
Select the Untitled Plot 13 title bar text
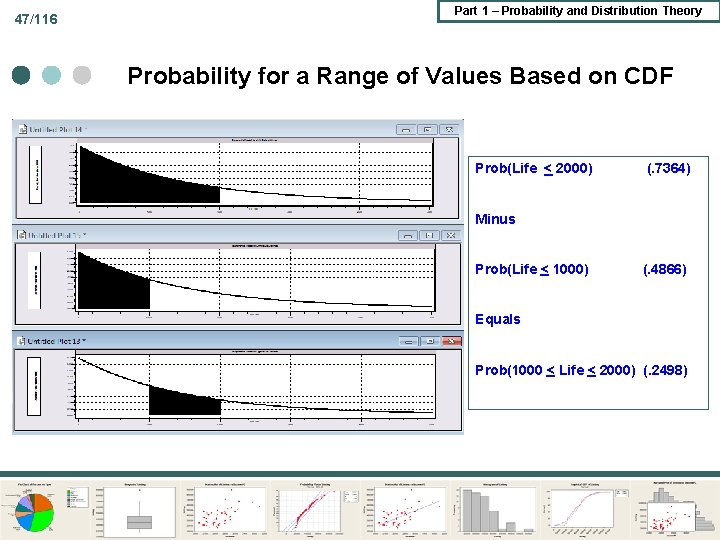point(56,341)
